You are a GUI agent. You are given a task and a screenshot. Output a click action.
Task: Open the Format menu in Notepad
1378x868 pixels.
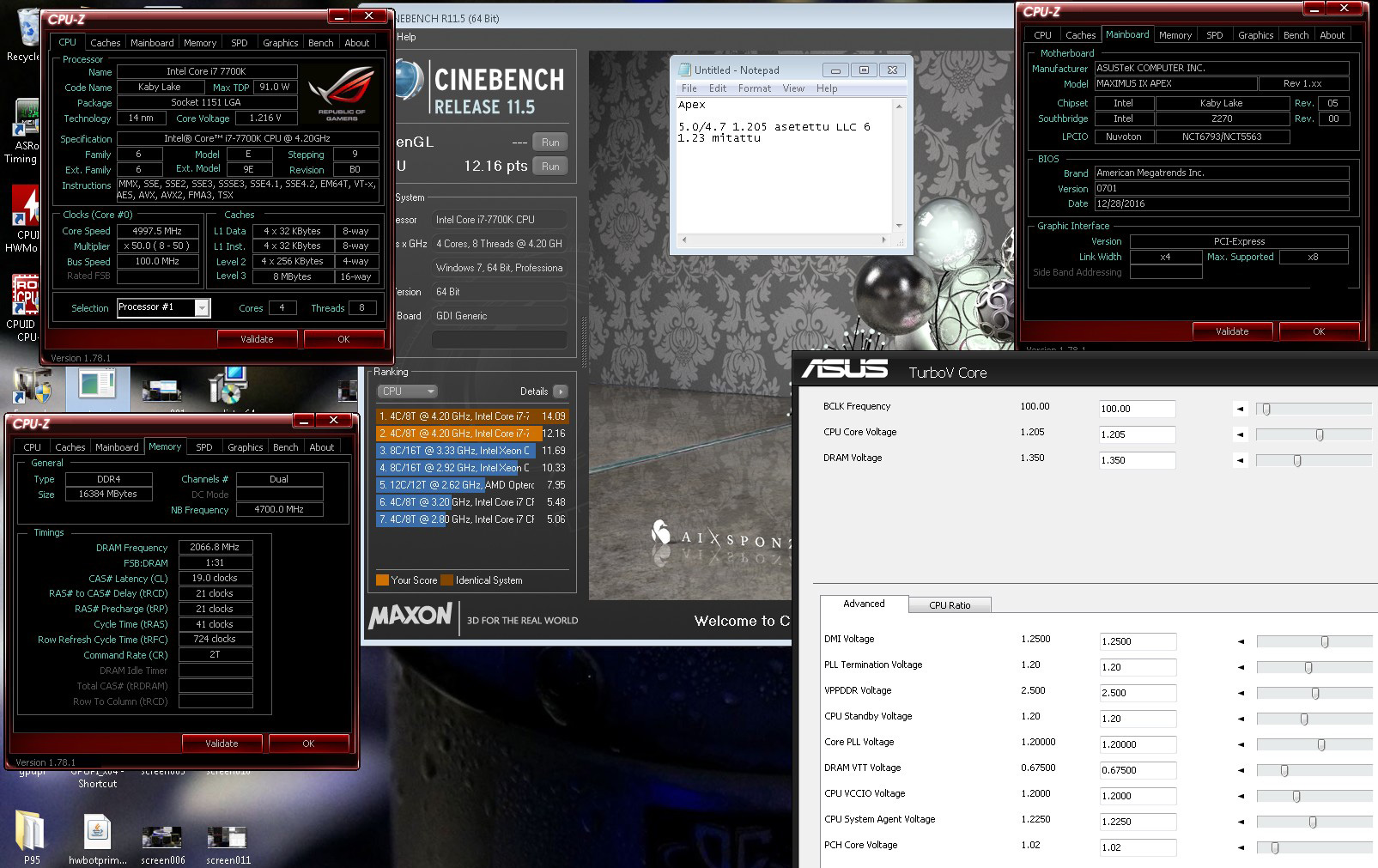755,88
